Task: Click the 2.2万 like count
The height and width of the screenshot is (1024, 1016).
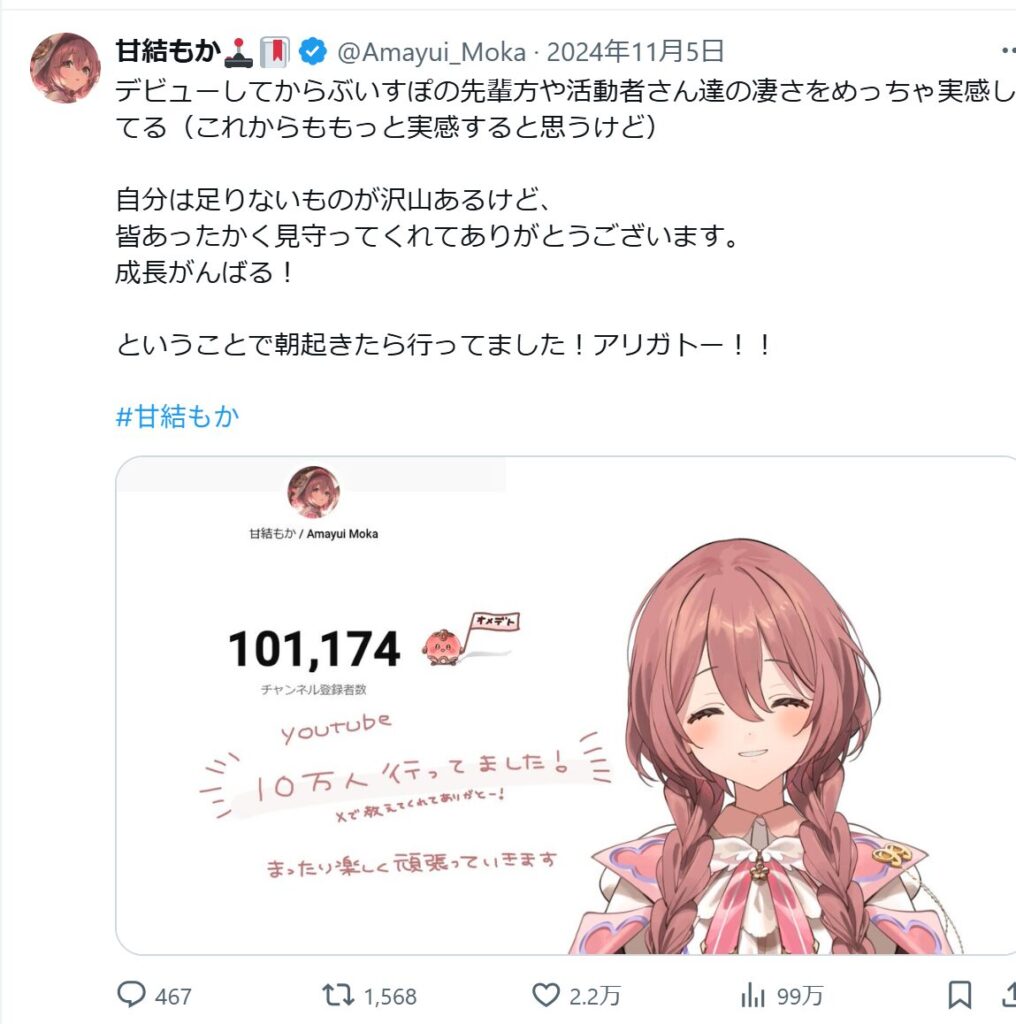Action: [594, 997]
